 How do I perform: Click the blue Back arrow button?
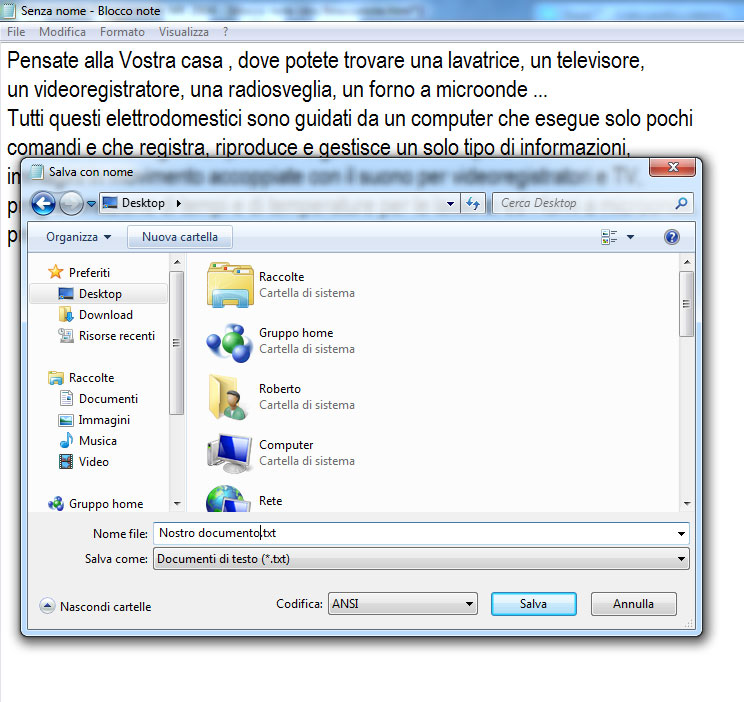(x=43, y=204)
